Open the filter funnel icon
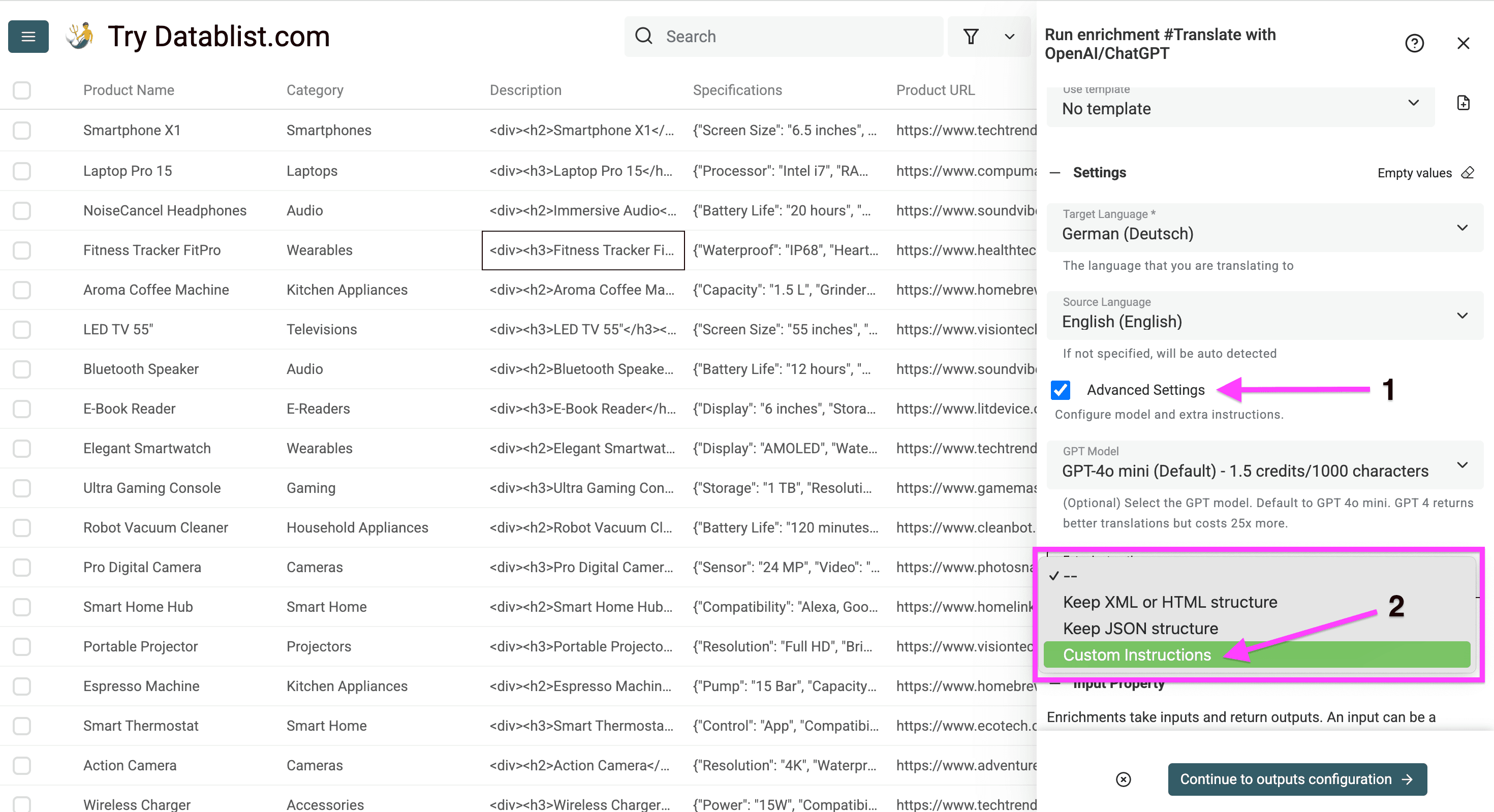The image size is (1494, 812). pyautogui.click(x=972, y=36)
